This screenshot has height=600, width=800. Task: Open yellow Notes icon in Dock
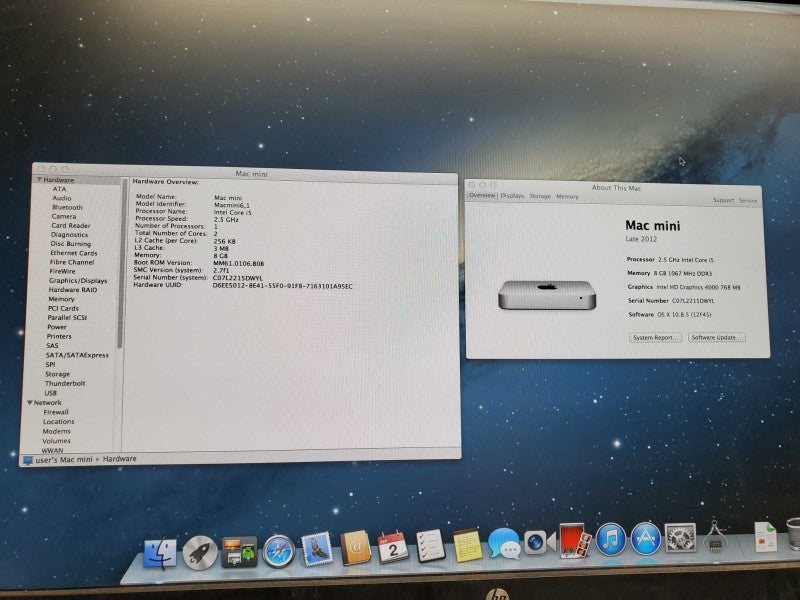click(x=467, y=545)
